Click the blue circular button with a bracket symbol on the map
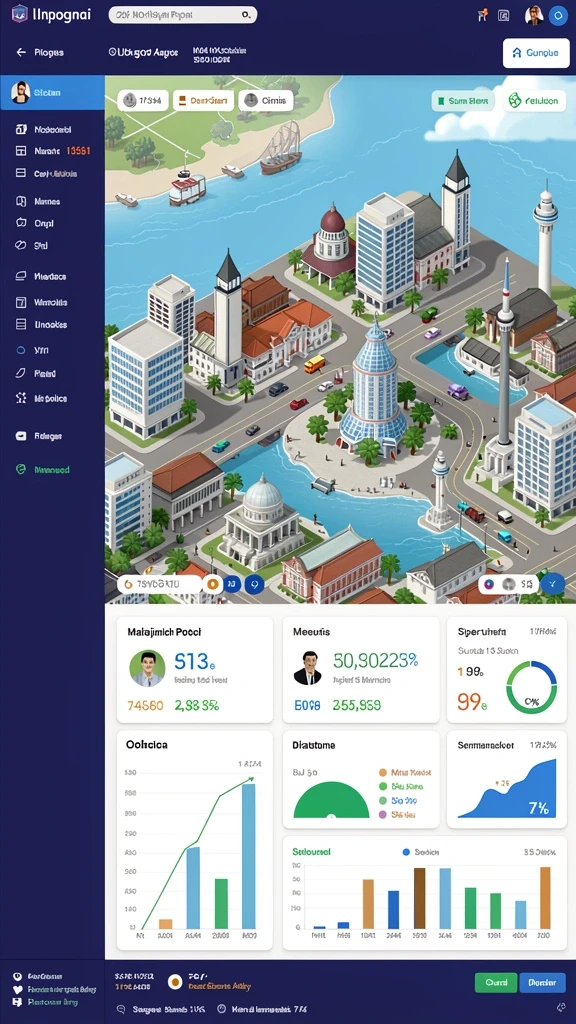Image resolution: width=576 pixels, height=1024 pixels. pyautogui.click(x=233, y=584)
